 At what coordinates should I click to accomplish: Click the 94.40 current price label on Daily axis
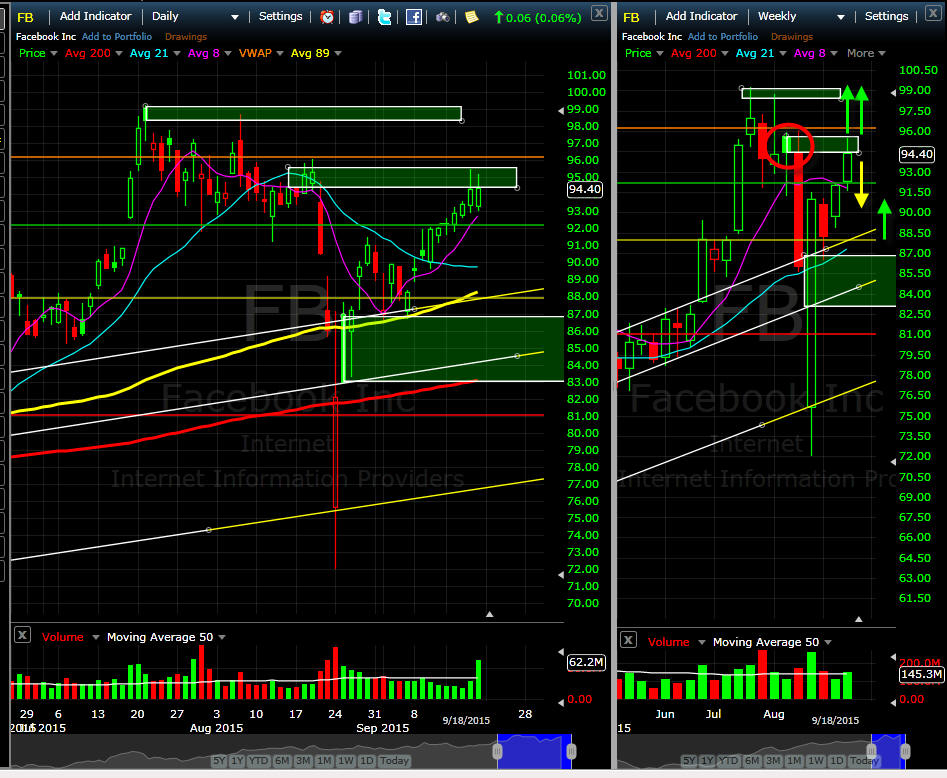point(585,190)
